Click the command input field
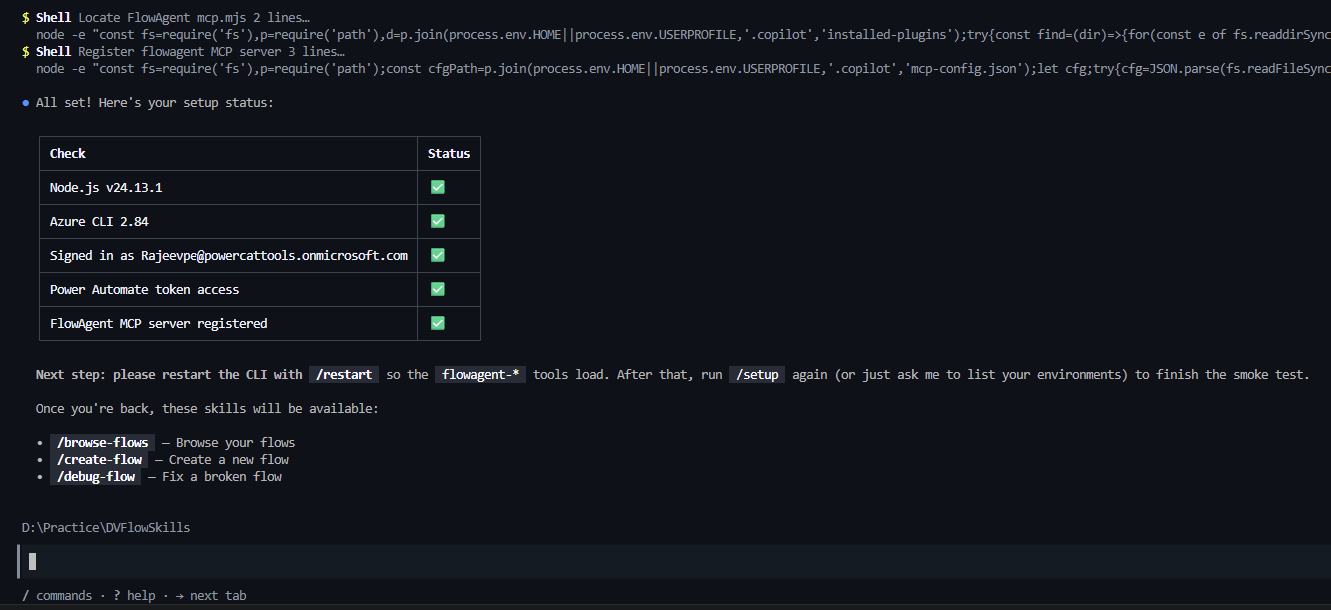Viewport: 1331px width, 610px height. point(675,561)
